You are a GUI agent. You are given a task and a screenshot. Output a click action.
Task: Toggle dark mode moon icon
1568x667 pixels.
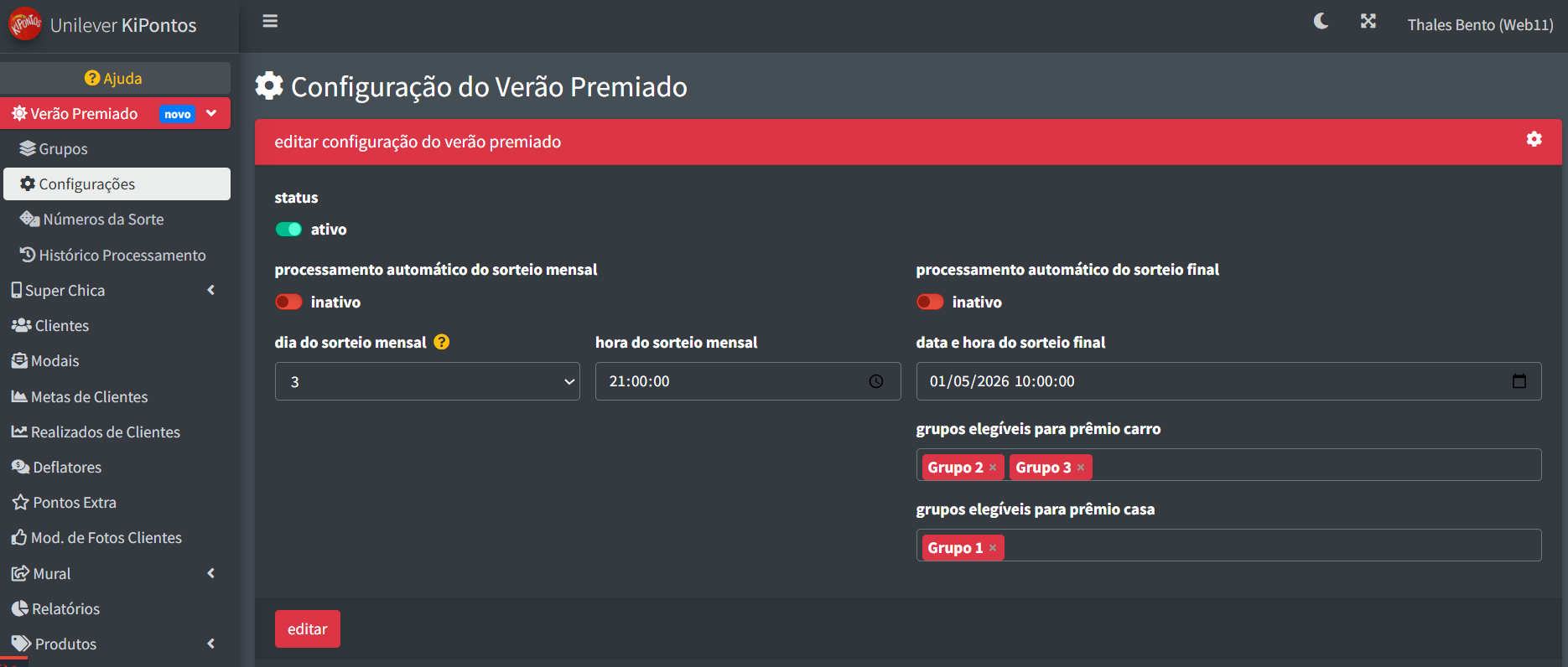tap(1321, 22)
